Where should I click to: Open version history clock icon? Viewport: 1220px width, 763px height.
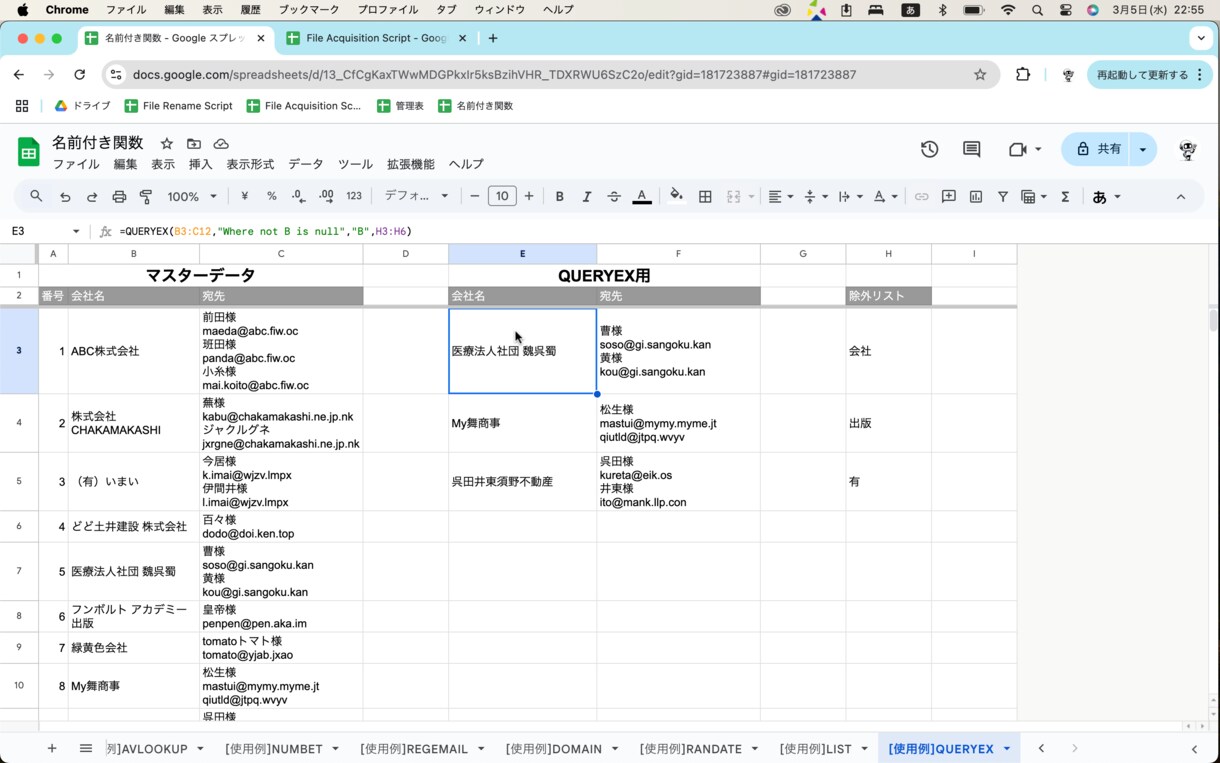(x=929, y=149)
